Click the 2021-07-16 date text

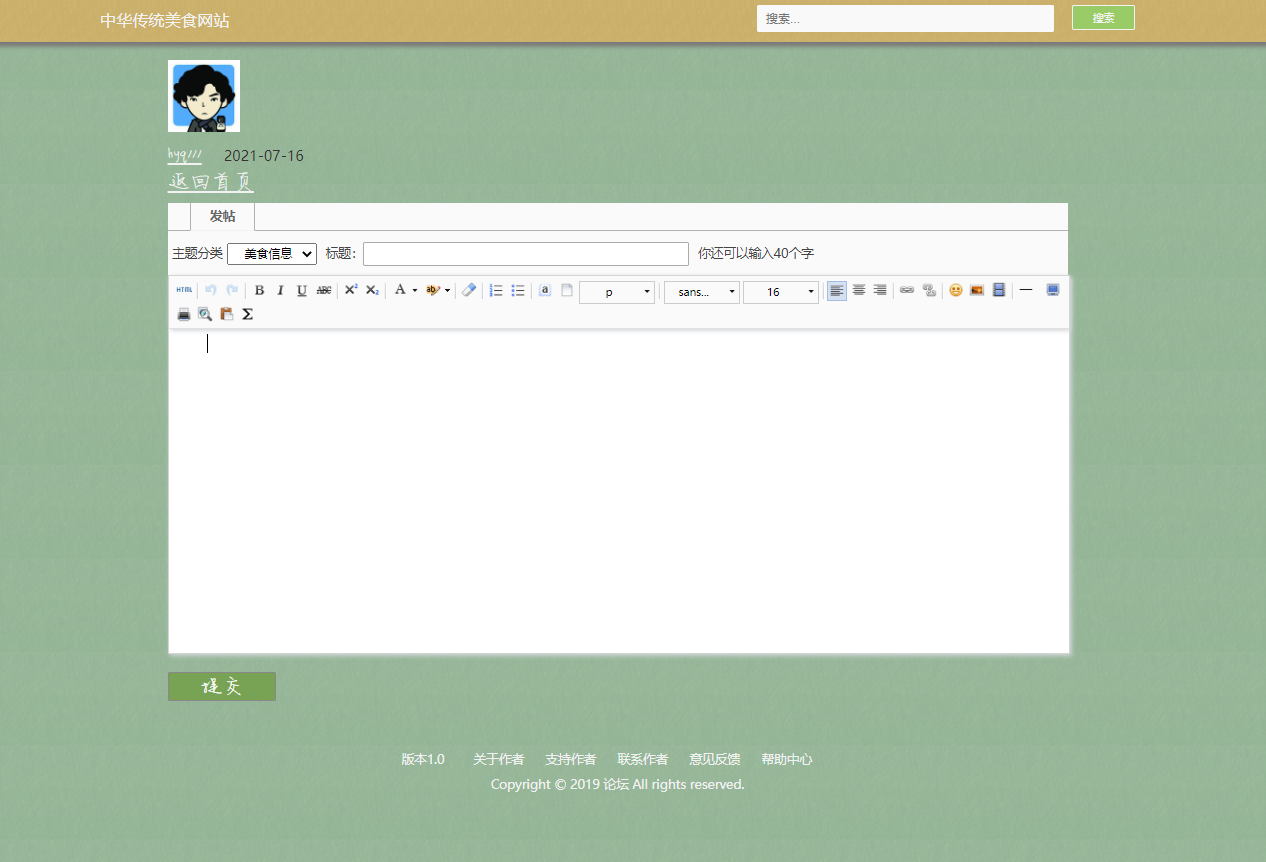264,156
